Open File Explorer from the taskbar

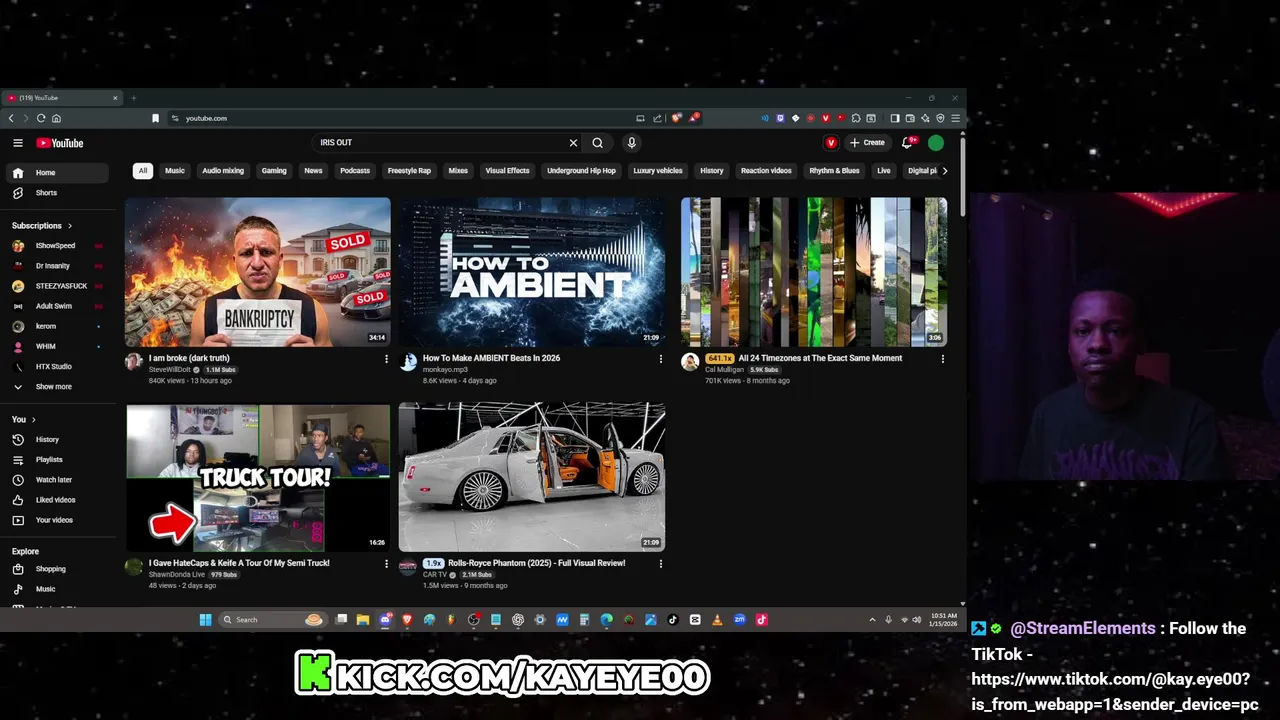point(363,620)
